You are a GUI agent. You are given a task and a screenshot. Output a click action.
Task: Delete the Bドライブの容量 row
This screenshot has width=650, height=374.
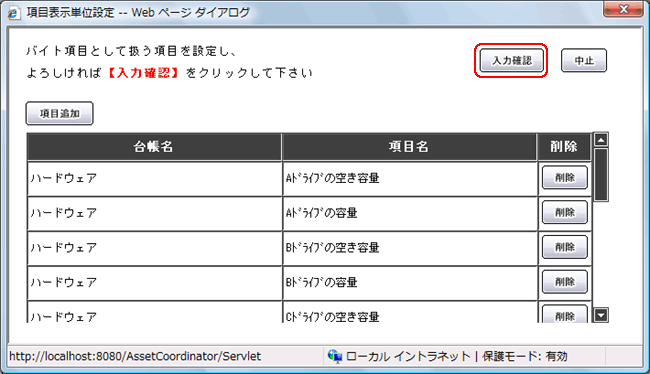565,282
